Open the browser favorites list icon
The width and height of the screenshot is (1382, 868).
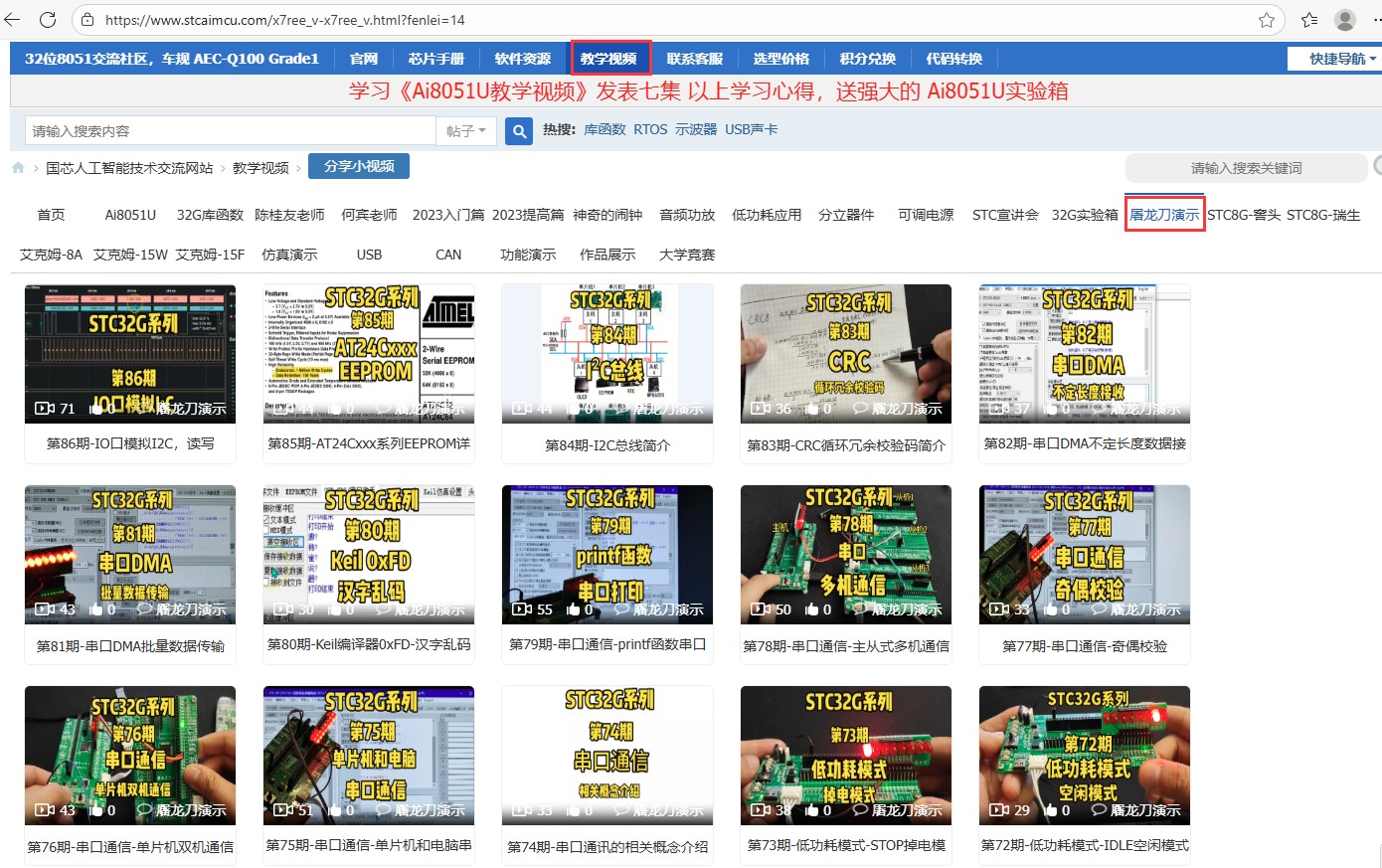coord(1309,20)
